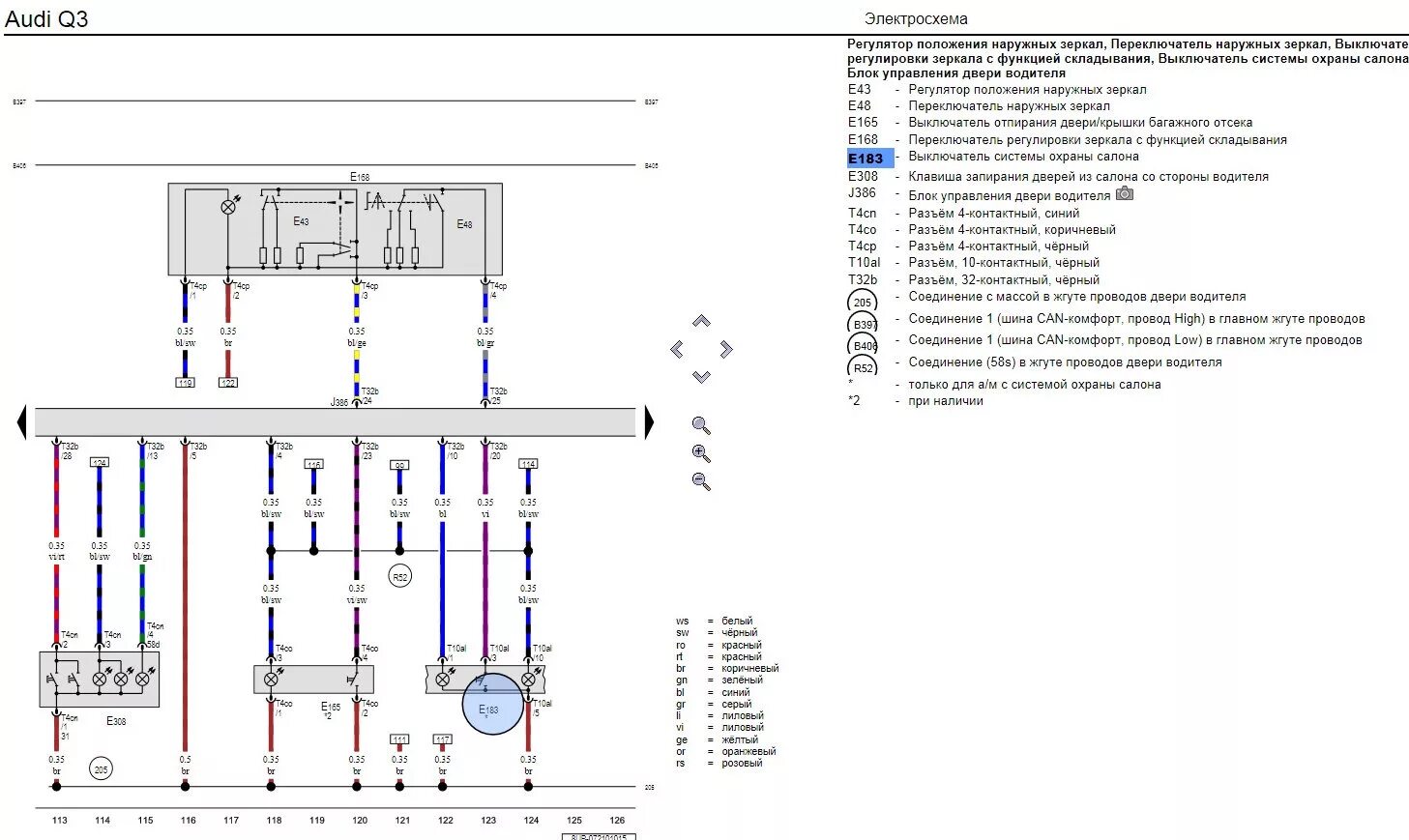Select the E165 legend entry
This screenshot has width=1409, height=840.
(x=1050, y=123)
